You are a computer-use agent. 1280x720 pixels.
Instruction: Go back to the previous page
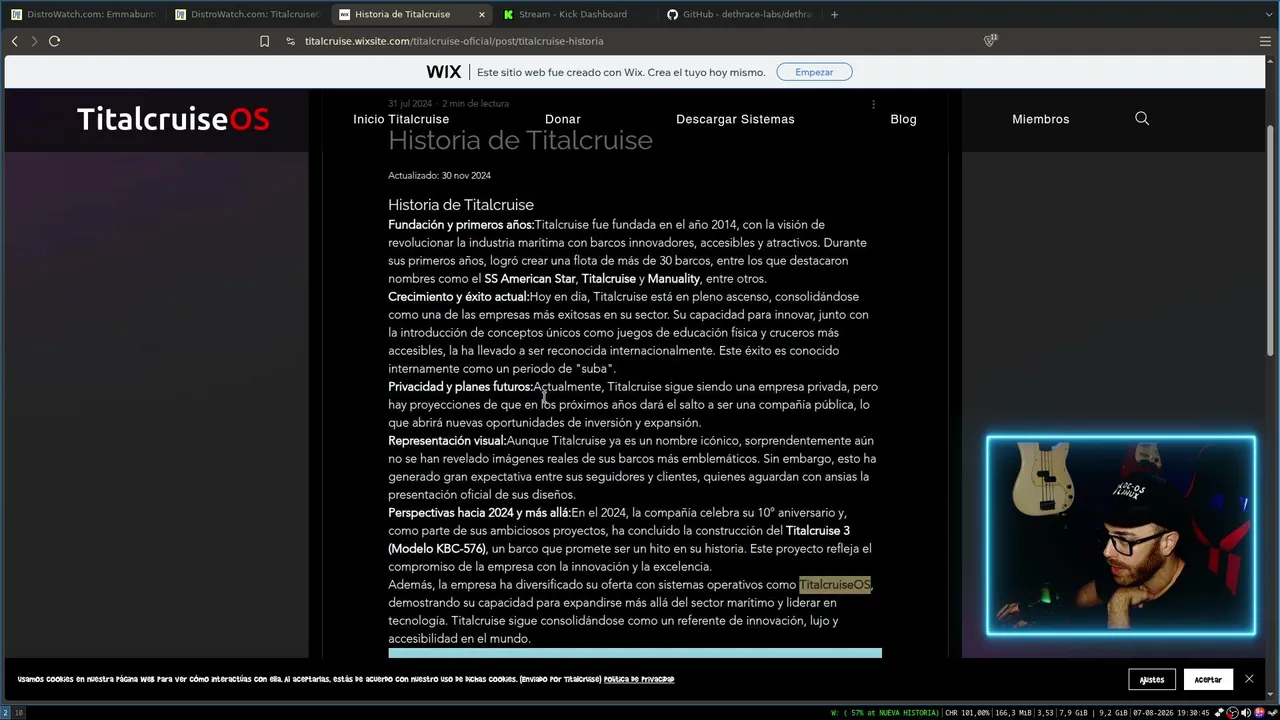pos(14,41)
